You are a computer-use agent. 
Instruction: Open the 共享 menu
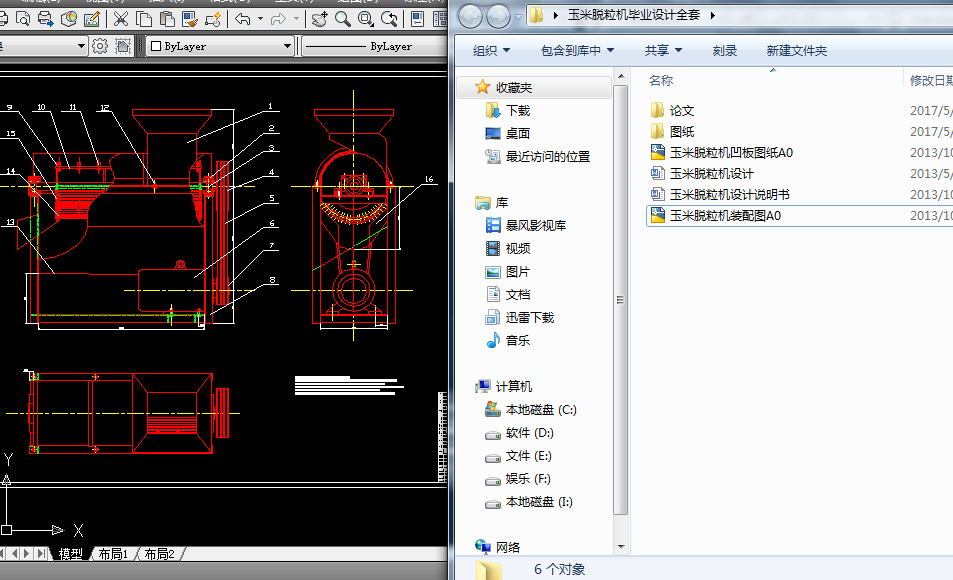pyautogui.click(x=663, y=50)
